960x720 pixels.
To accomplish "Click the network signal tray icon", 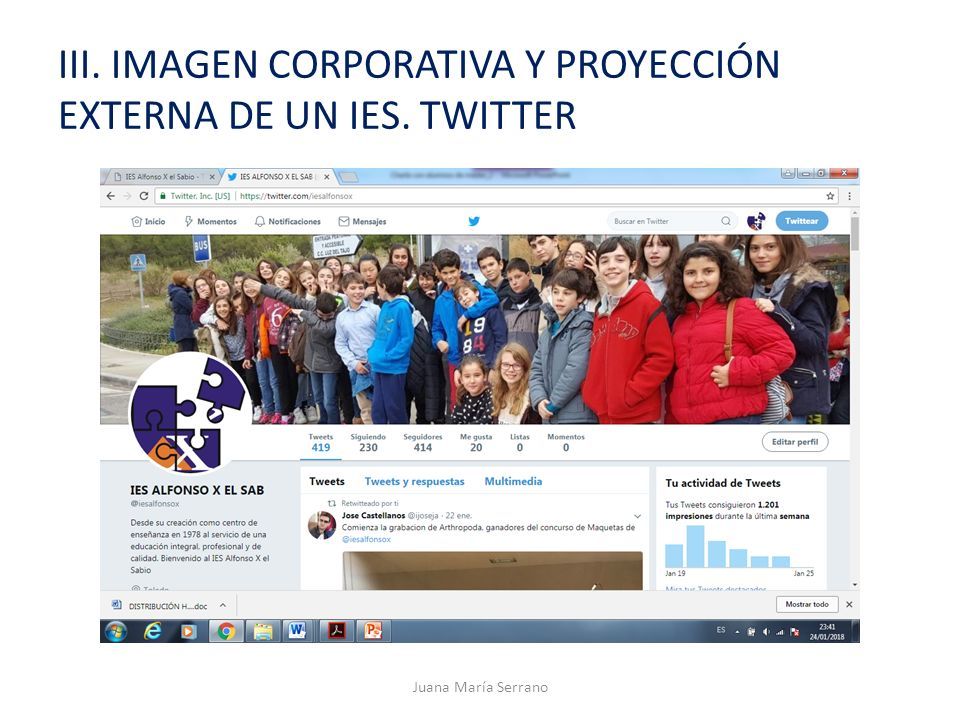I will (779, 632).
